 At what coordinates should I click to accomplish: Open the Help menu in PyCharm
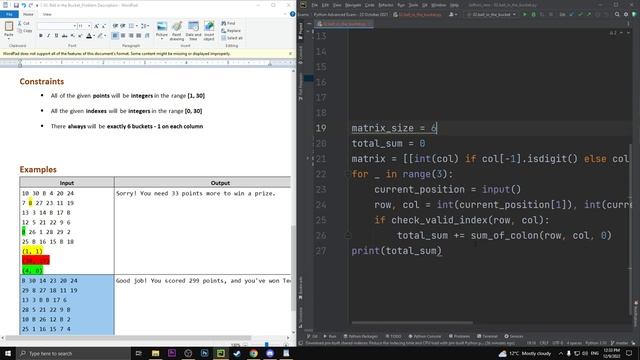454,5
